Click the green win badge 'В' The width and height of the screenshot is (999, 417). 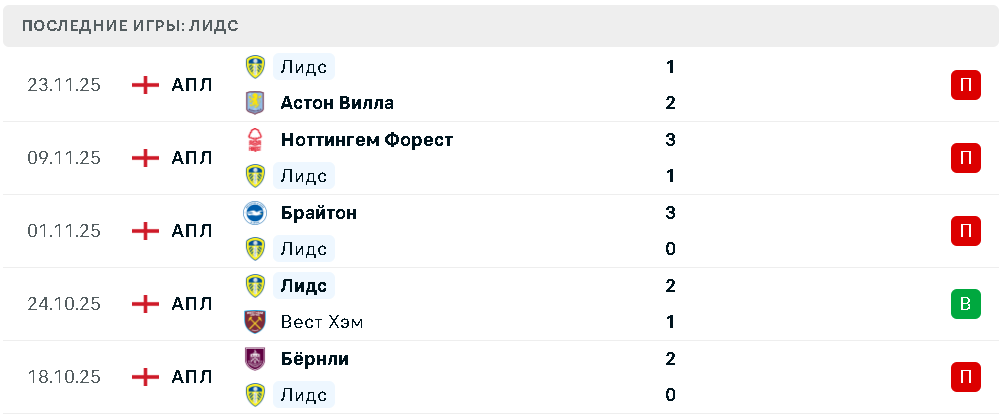coord(965,304)
